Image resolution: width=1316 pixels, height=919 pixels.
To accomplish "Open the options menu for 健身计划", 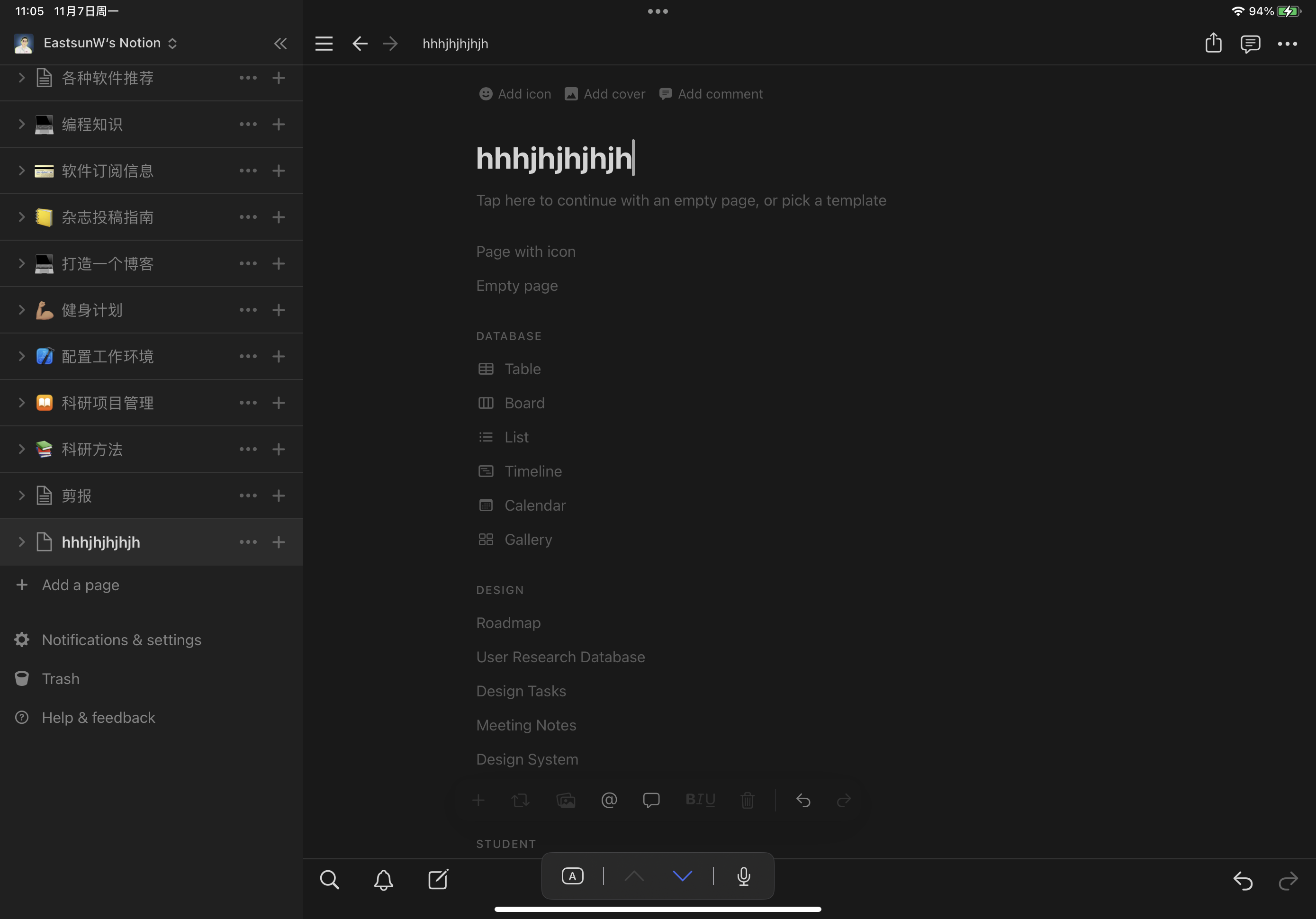I will pos(248,310).
